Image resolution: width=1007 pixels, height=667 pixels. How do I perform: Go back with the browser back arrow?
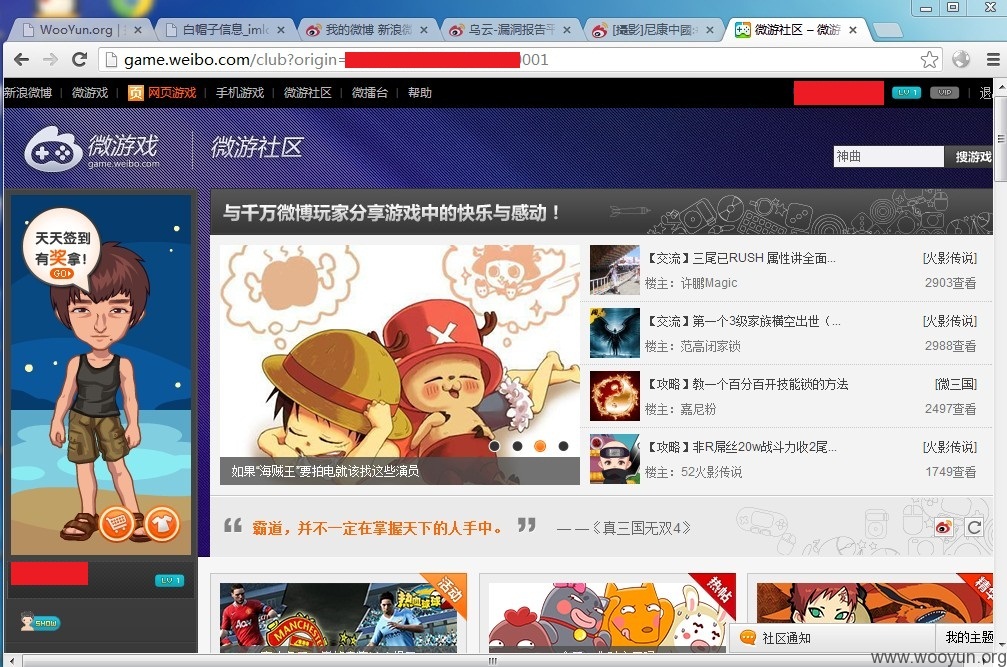pos(21,60)
